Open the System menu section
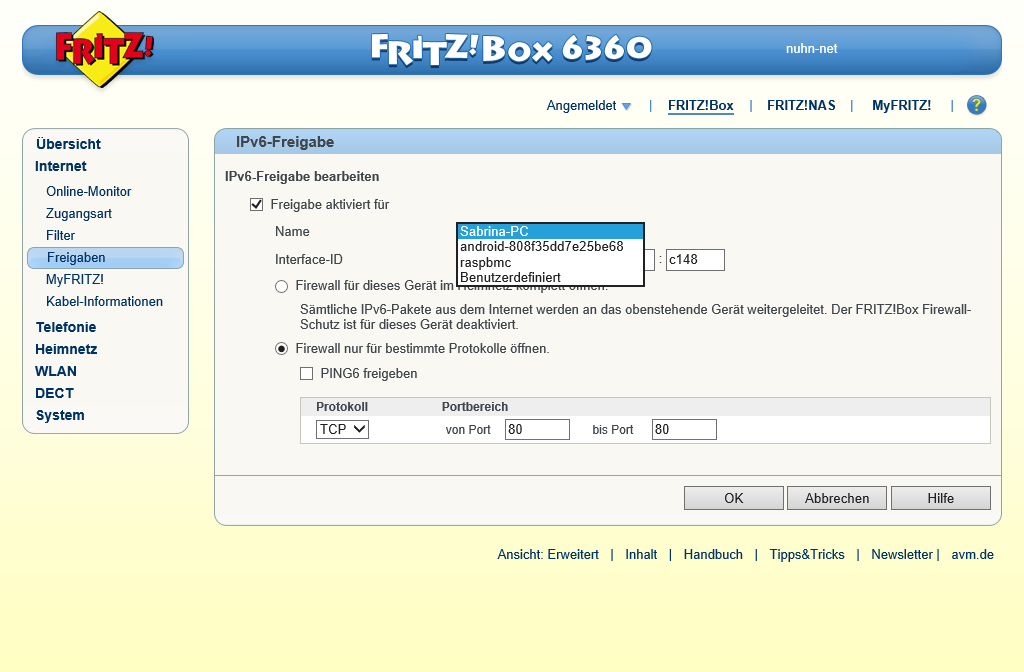The height and width of the screenshot is (672, 1024). [x=59, y=415]
